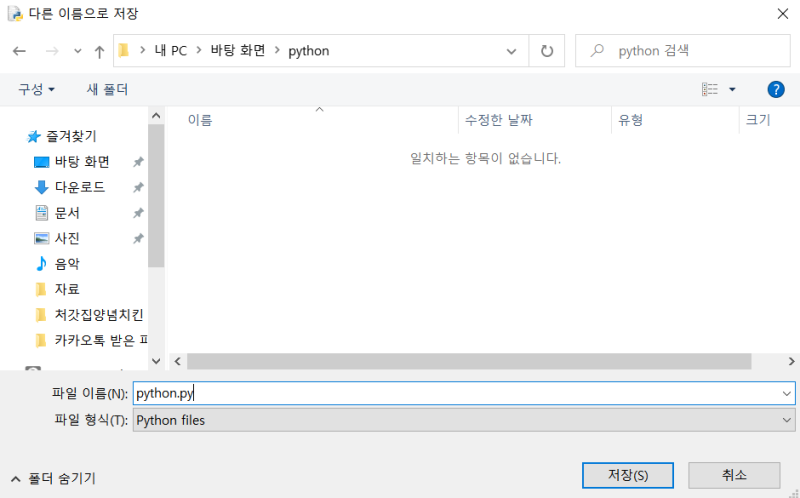Click pin icon beside 바탕 화면
Viewport: 800px width, 498px height.
coord(138,162)
